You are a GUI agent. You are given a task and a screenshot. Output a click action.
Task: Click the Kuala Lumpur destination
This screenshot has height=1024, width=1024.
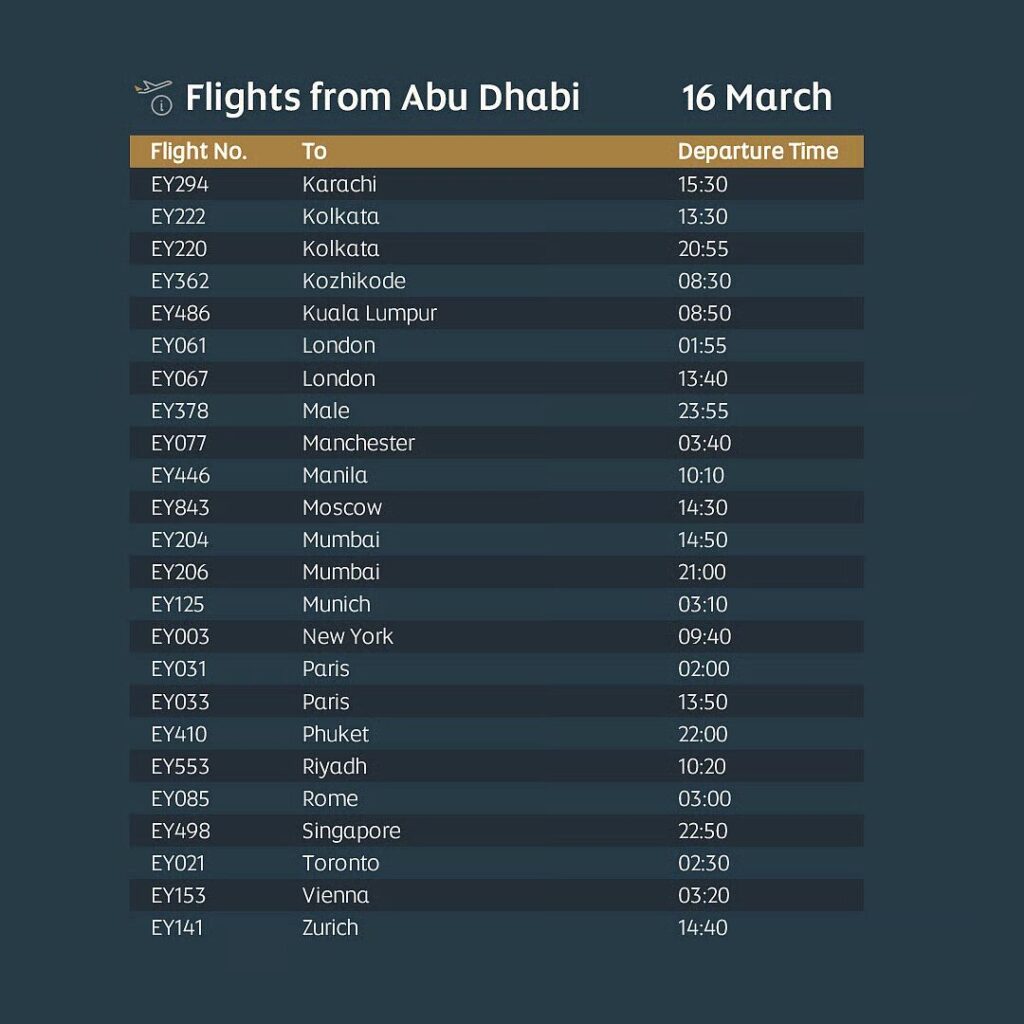point(369,313)
